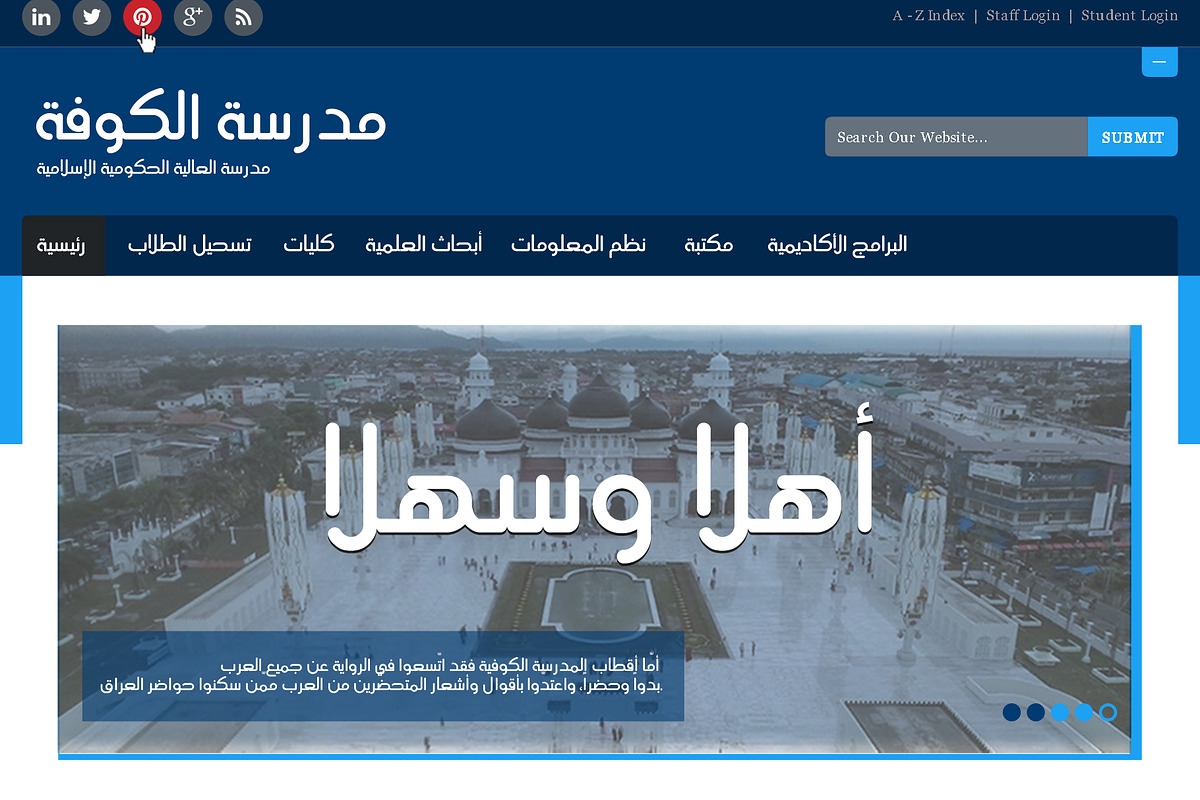
Task: Select نظم المعلومات menu entry
Action: point(578,245)
